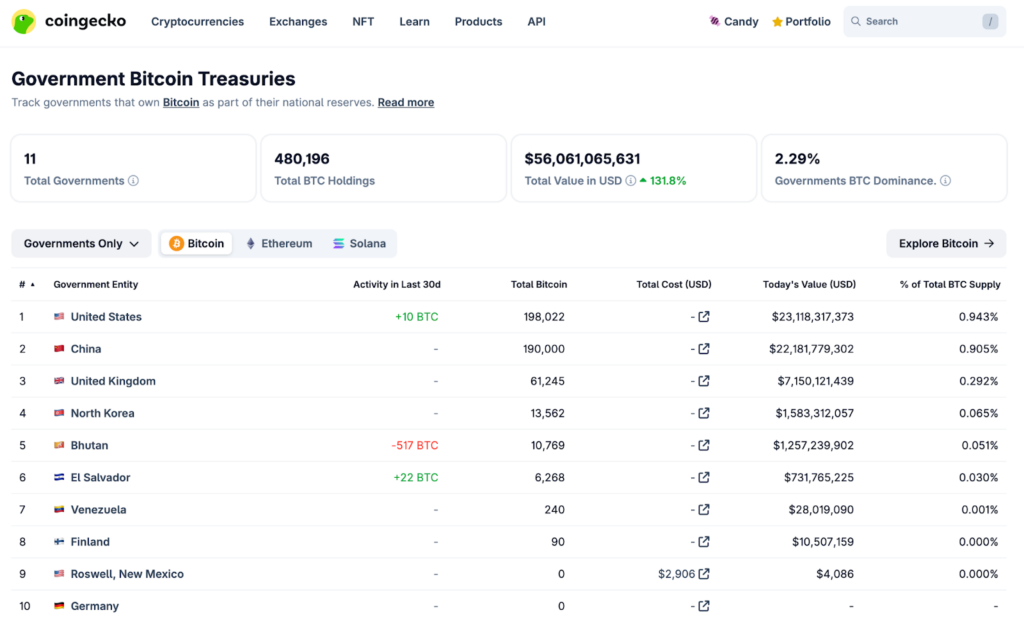Screen dimensions: 1024x620
Task: Open the El Salvador government entity
Action: pyautogui.click(x=100, y=477)
